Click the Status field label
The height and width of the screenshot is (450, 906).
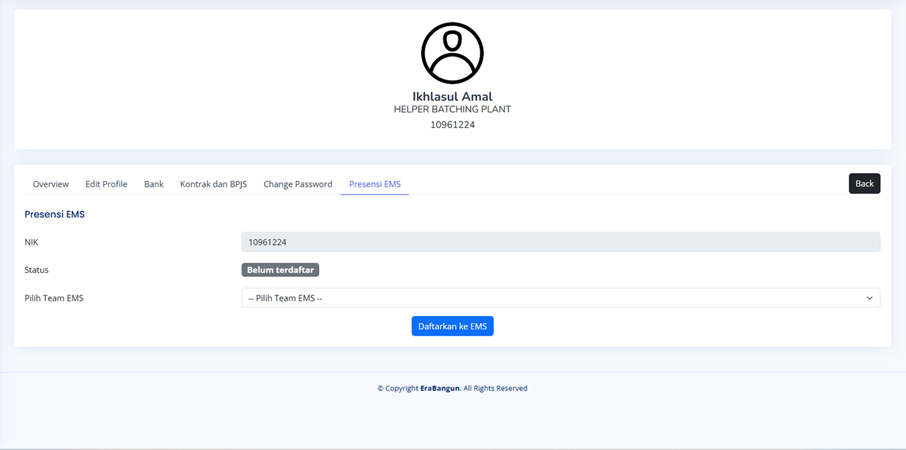pos(36,270)
